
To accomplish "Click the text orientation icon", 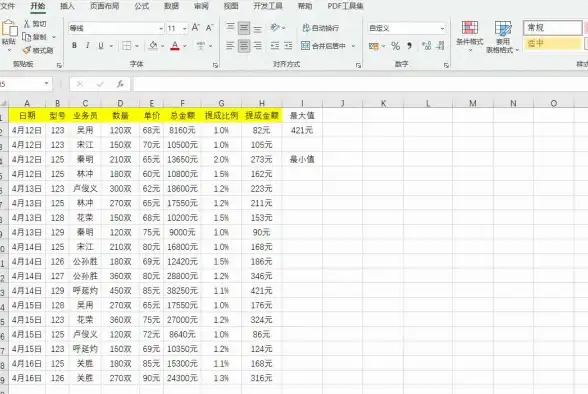I will [x=275, y=27].
